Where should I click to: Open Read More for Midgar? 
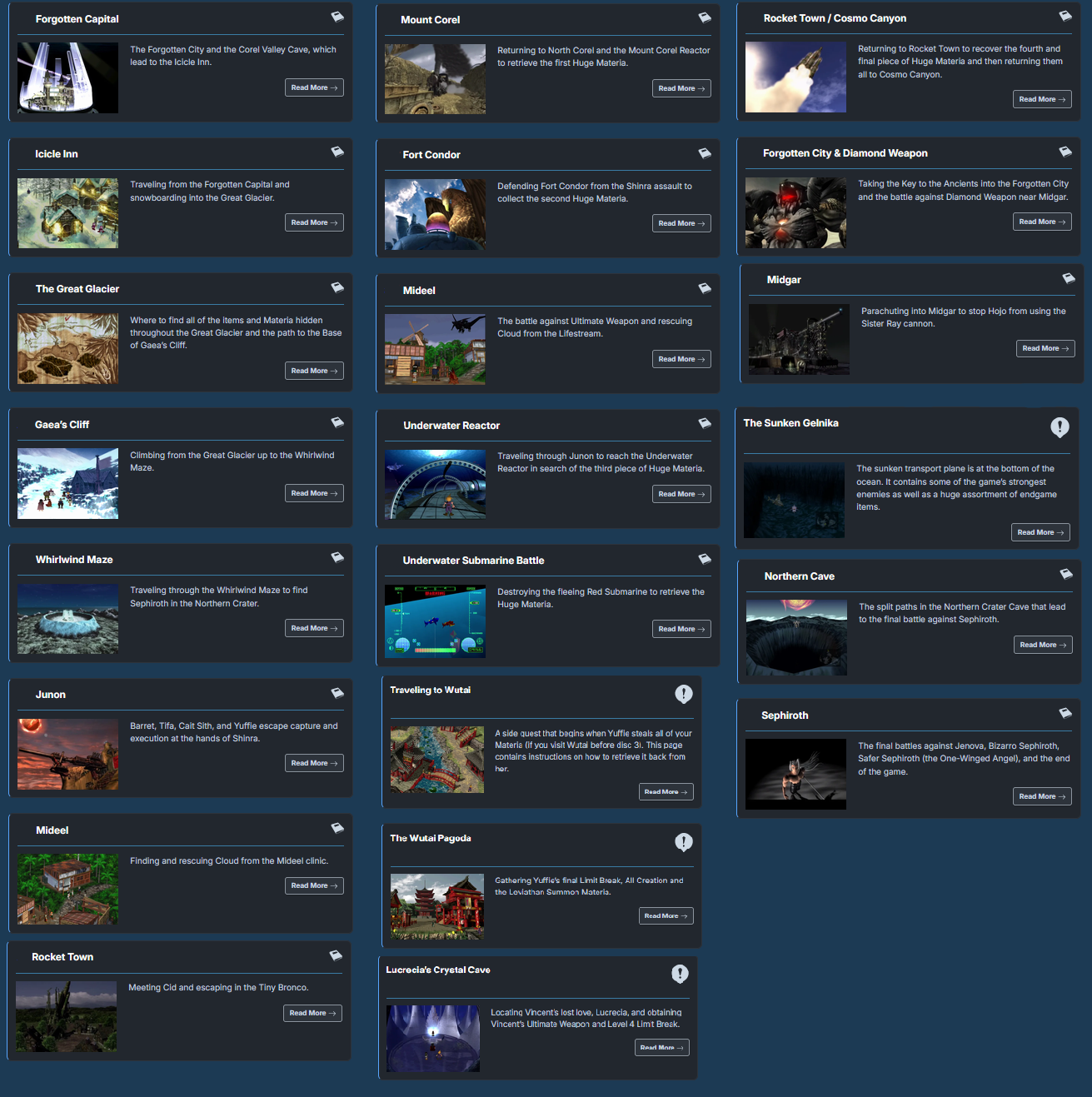(1045, 348)
